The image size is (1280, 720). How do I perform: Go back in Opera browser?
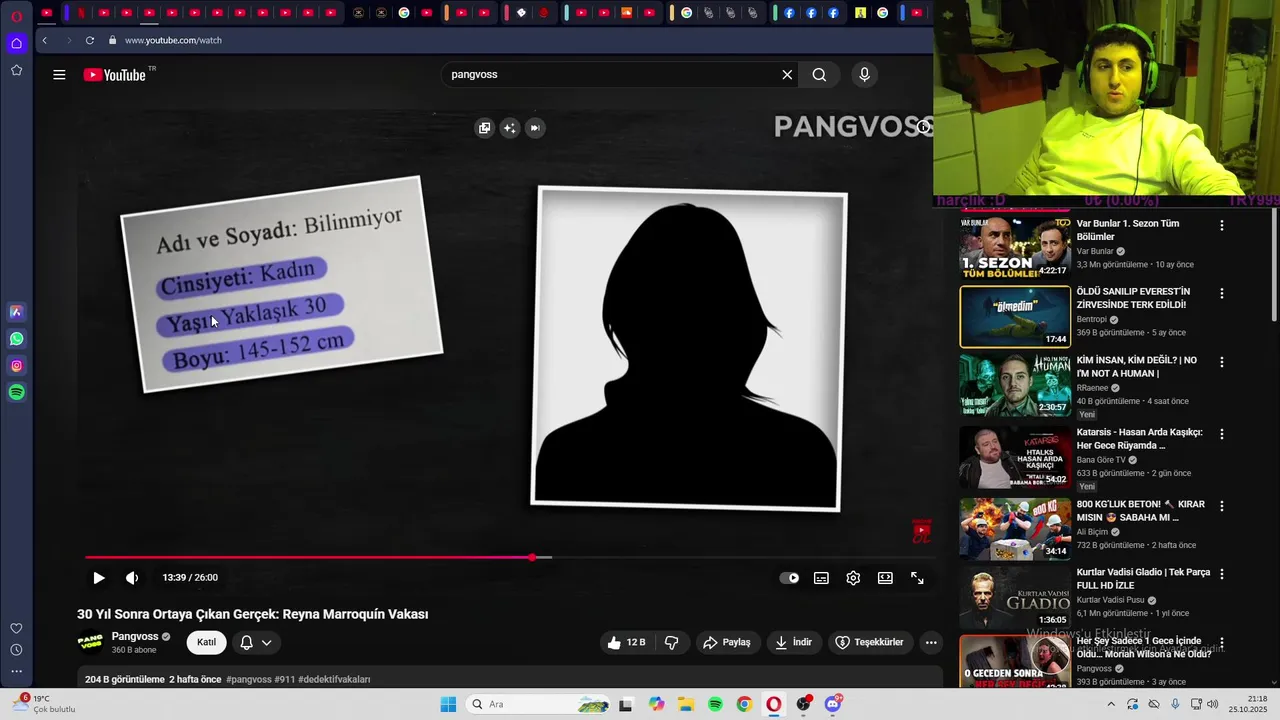pos(44,40)
